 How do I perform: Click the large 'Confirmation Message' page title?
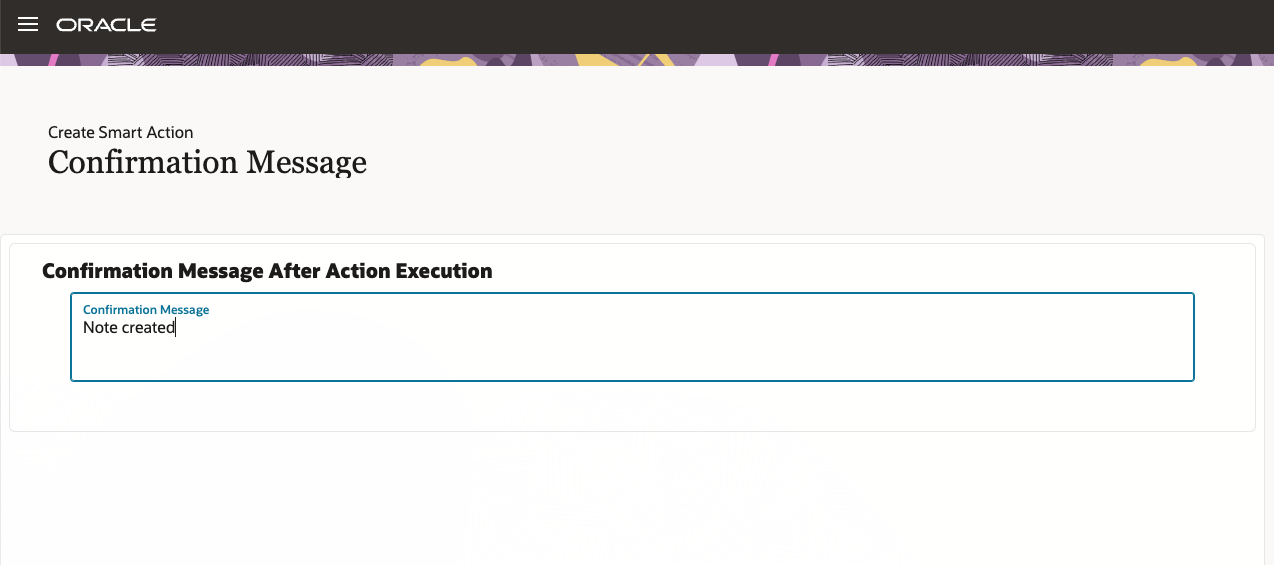(207, 162)
